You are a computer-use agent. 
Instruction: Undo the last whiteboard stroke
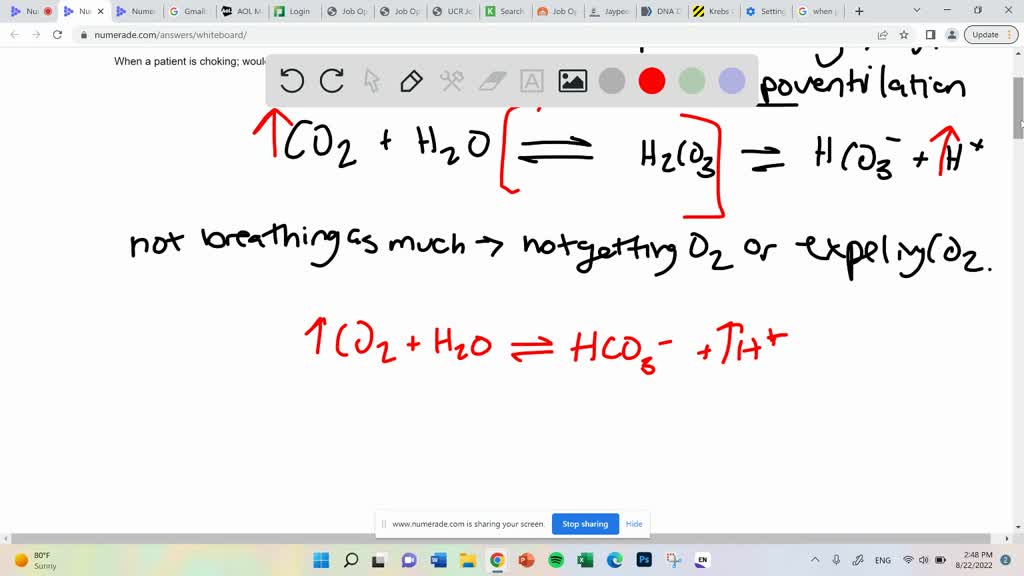tap(292, 81)
